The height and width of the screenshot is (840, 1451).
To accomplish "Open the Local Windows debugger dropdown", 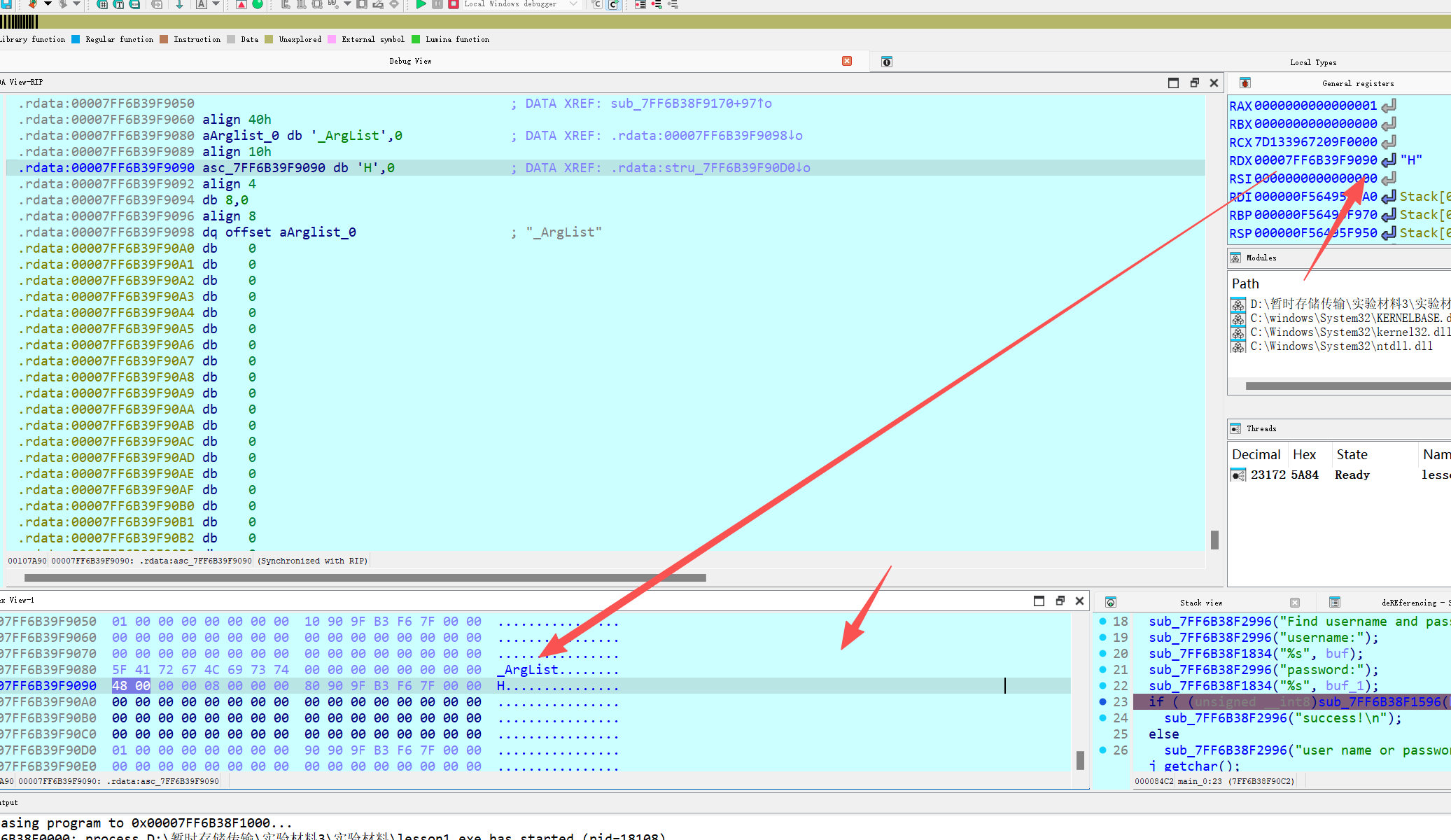I will tap(574, 4).
